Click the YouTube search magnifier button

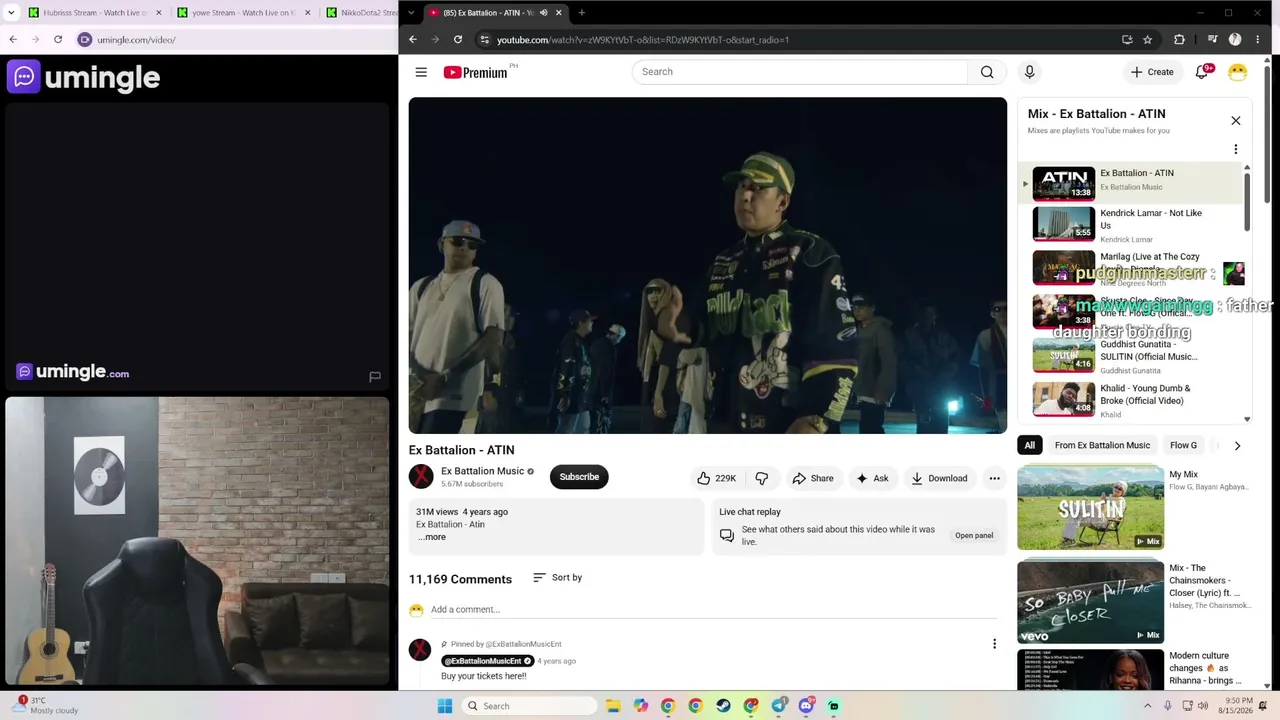987,72
